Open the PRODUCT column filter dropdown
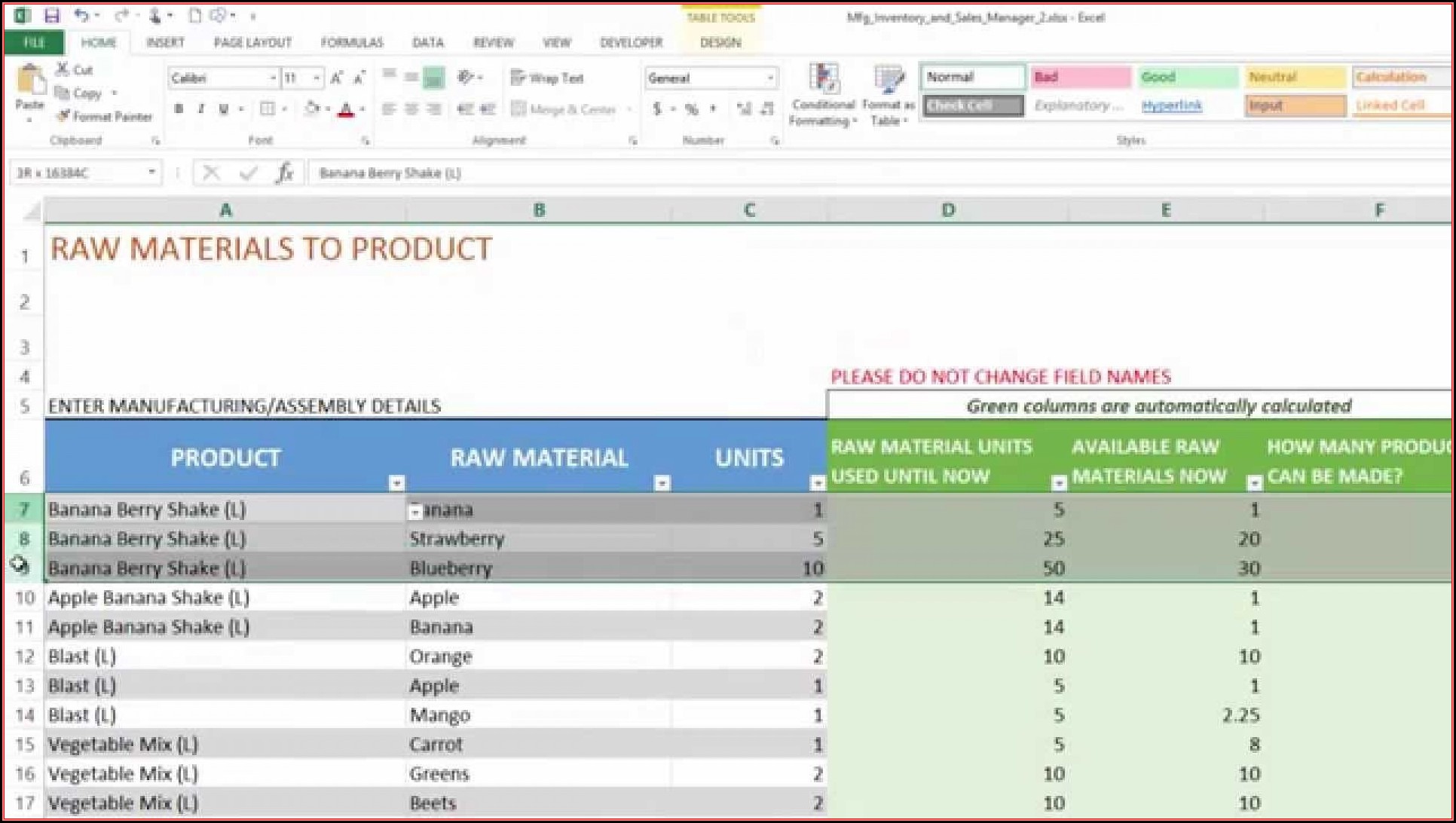The width and height of the screenshot is (1456, 823). tap(396, 483)
